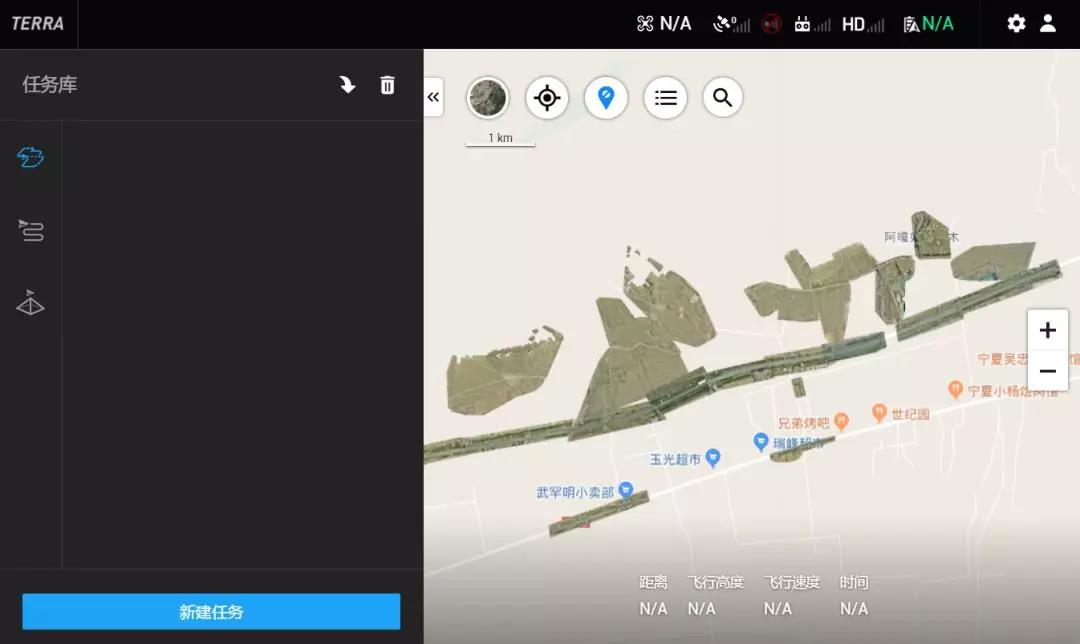The image size is (1080, 644).
Task: Click the 飞行速度 speed readout
Action: 791,595
